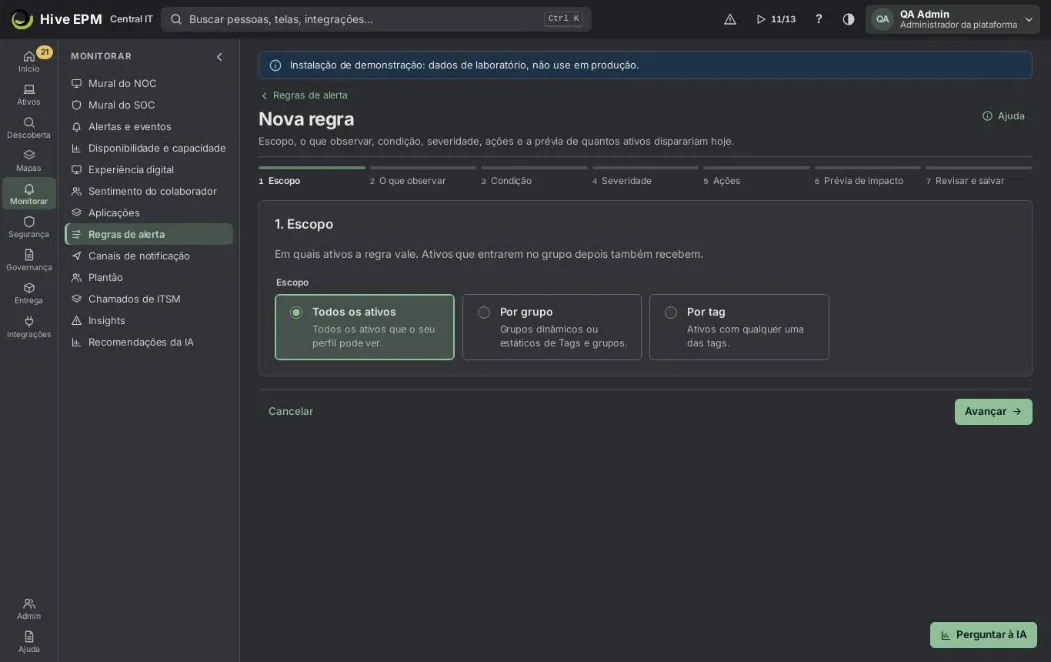This screenshot has height=662, width=1051.
Task: Open Experiência digital
Action: coord(149,170)
